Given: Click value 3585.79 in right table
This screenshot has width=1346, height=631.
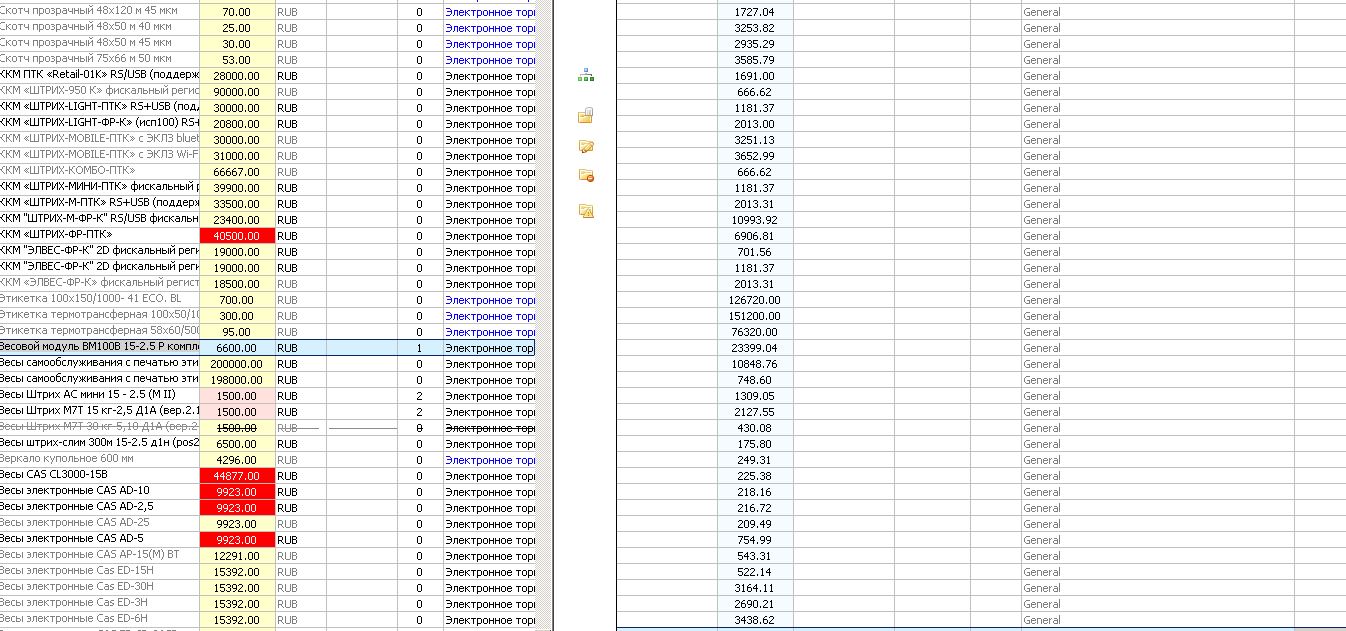Looking at the screenshot, I should [x=755, y=60].
